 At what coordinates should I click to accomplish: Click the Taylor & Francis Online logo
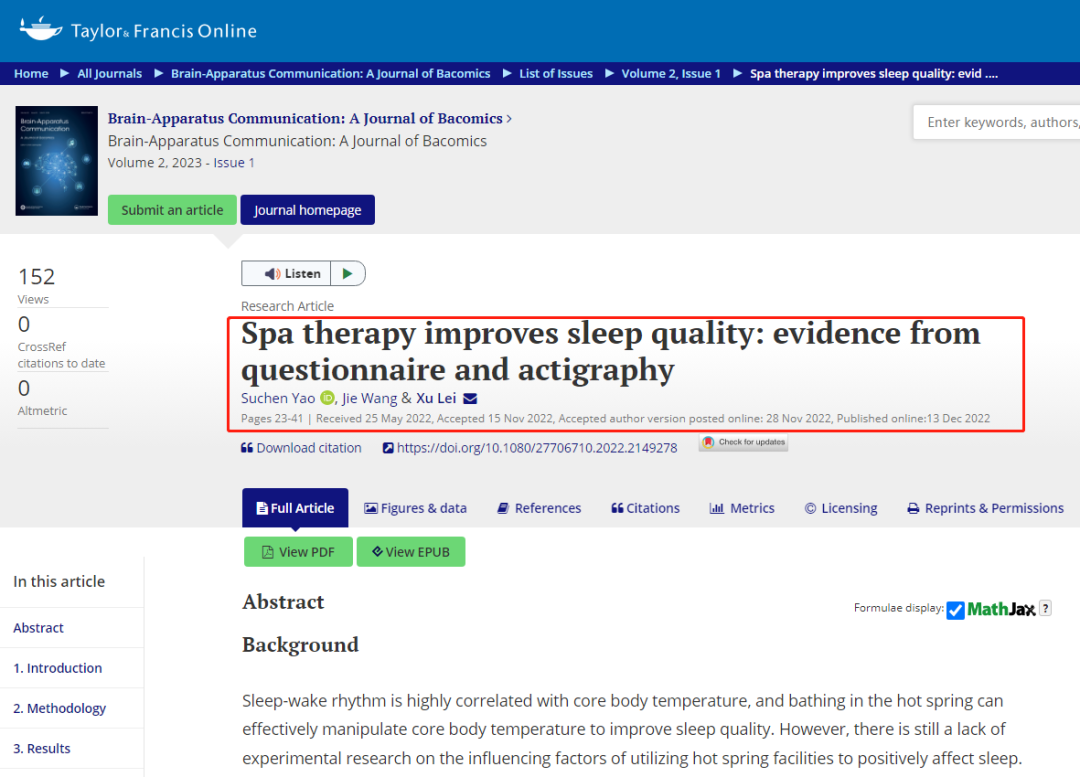click(x=137, y=30)
